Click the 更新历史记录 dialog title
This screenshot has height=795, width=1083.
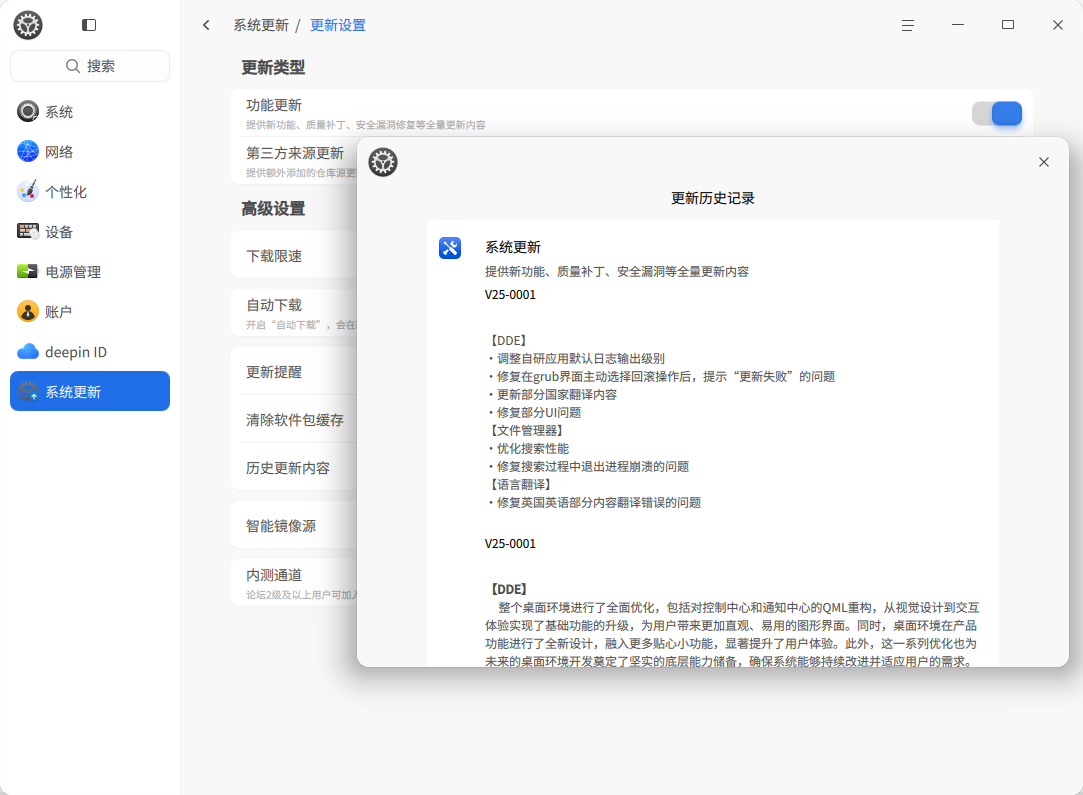pos(713,198)
